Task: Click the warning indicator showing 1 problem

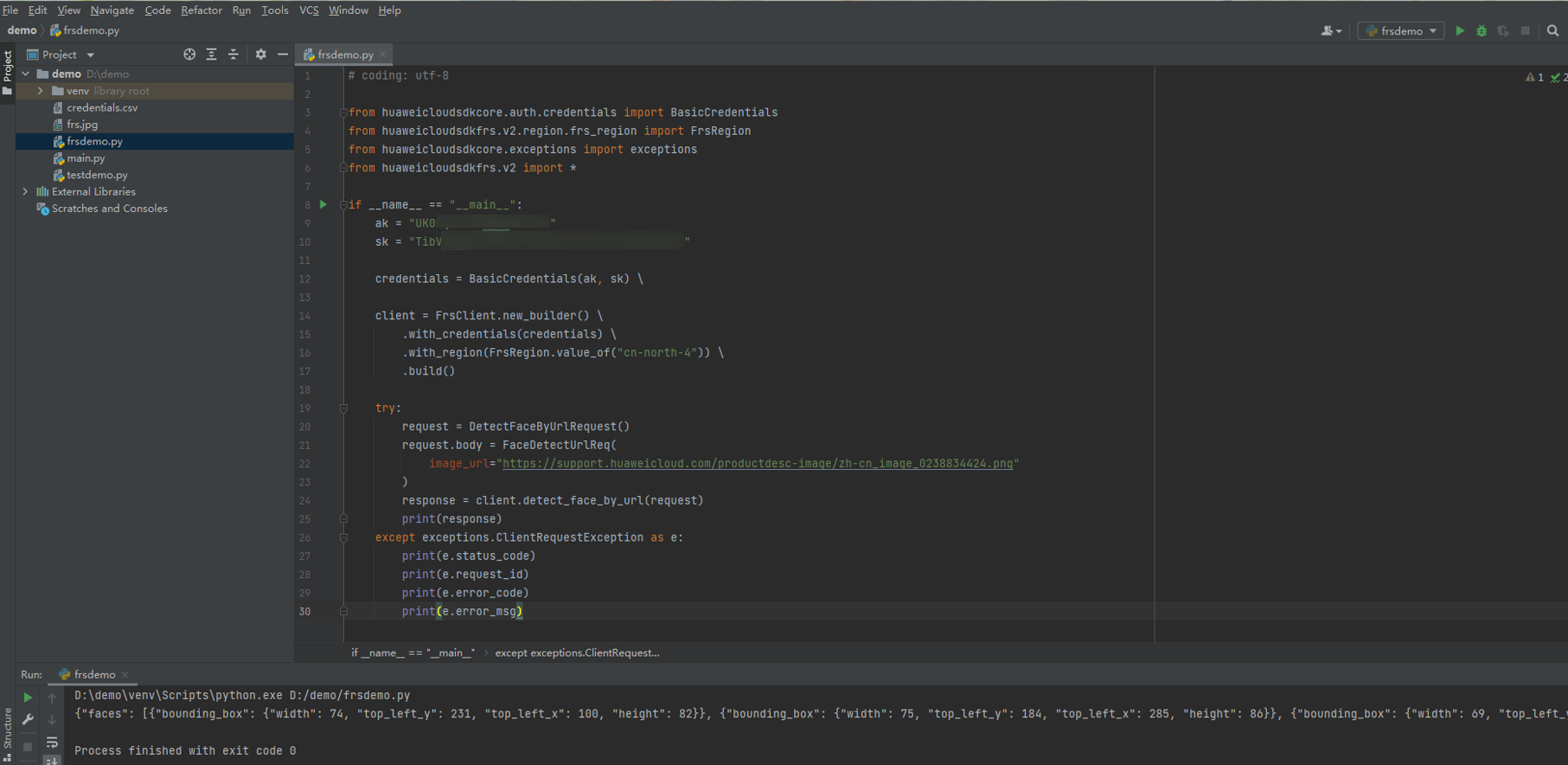Action: (x=1535, y=77)
